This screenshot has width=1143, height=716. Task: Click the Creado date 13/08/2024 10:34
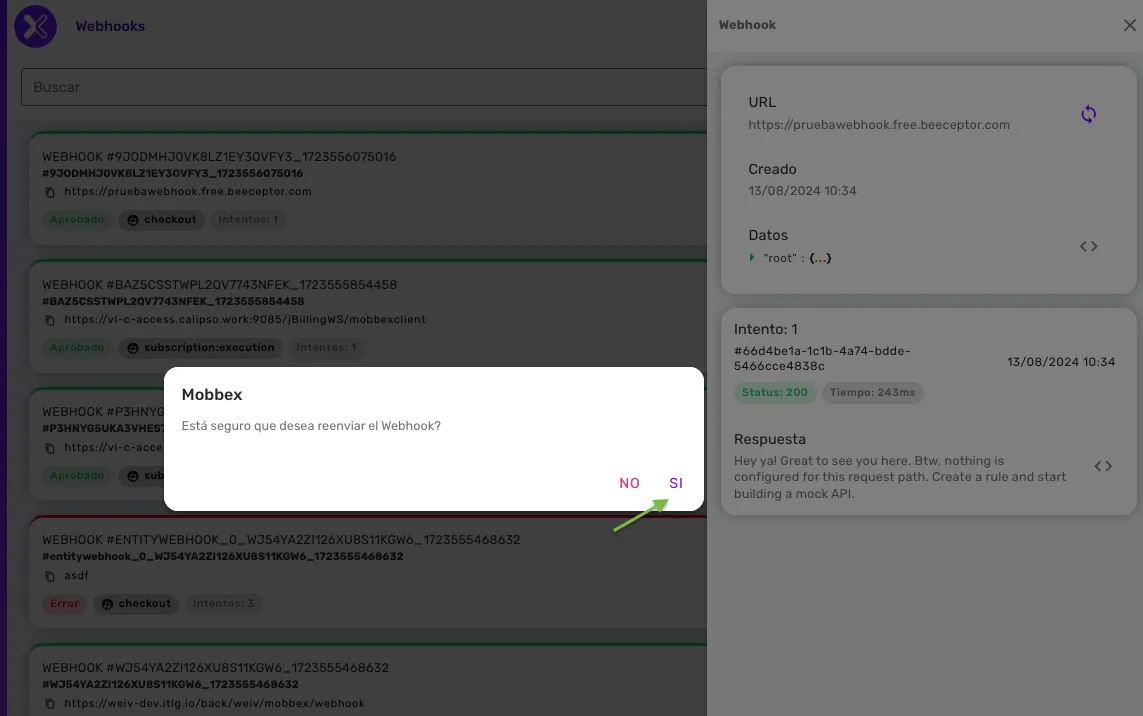[802, 191]
